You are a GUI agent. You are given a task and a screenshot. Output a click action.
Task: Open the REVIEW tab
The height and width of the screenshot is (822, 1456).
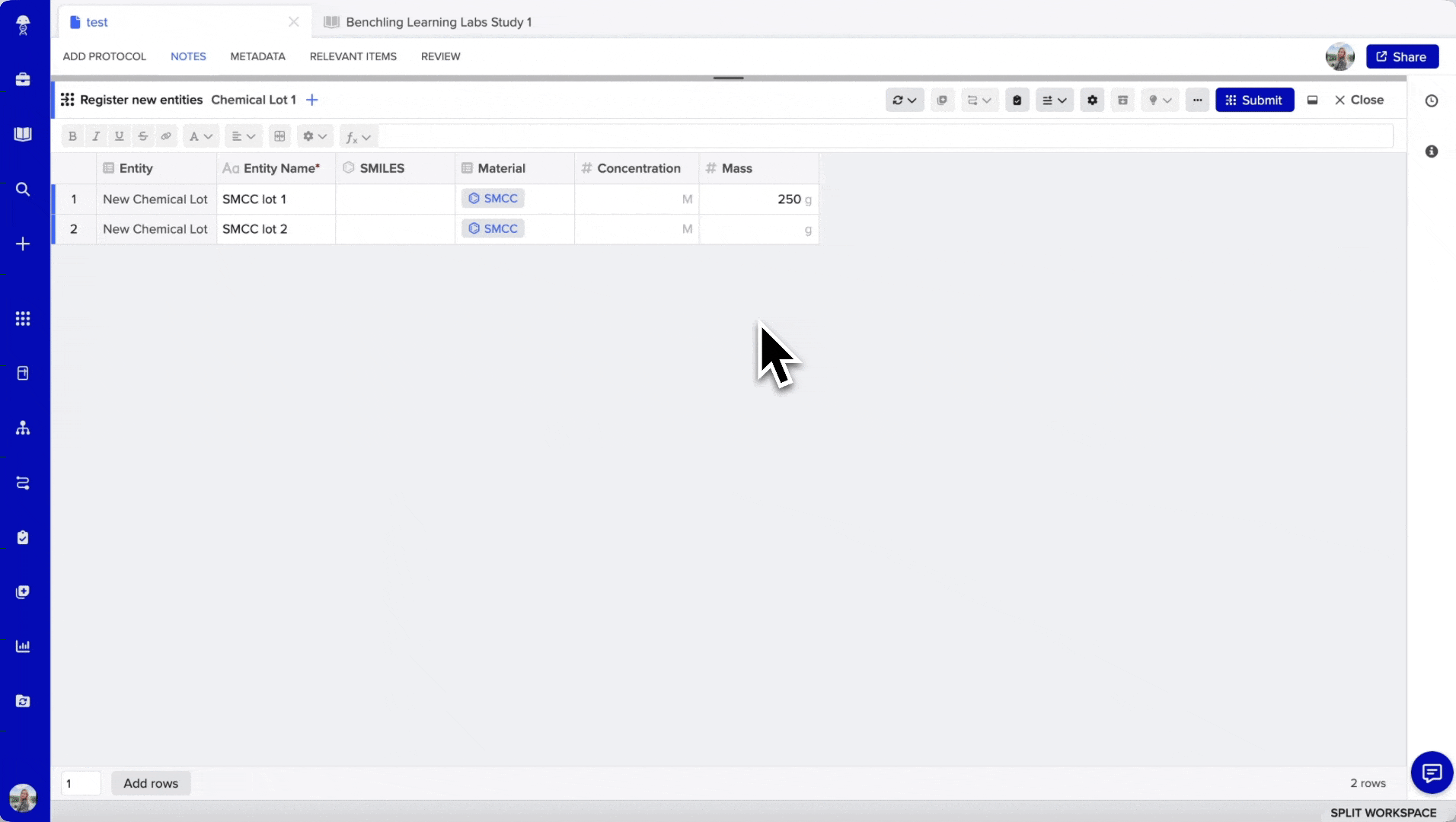(x=441, y=56)
